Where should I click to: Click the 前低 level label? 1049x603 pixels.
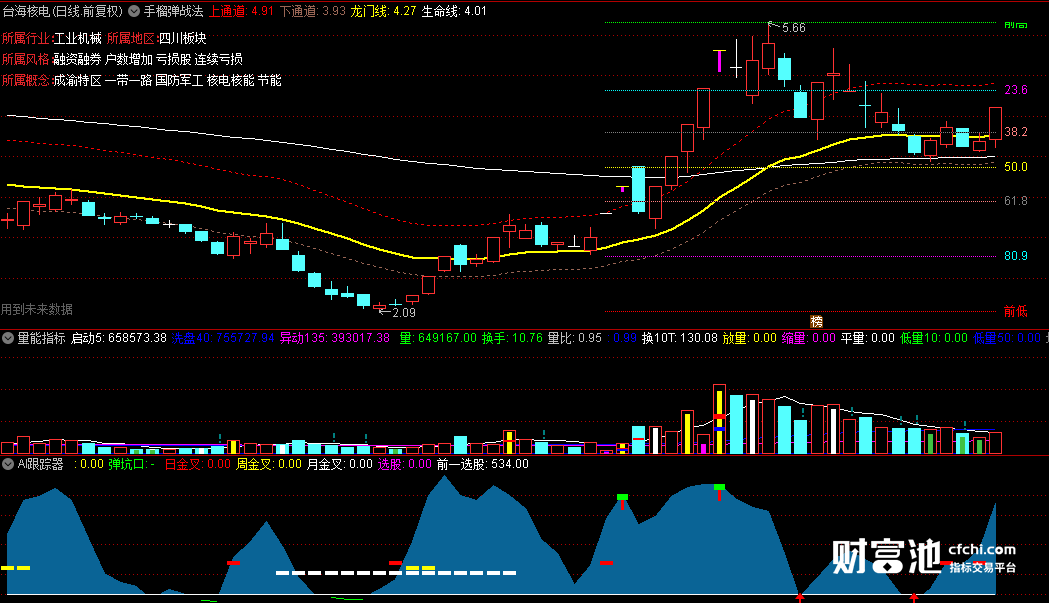point(1016,311)
